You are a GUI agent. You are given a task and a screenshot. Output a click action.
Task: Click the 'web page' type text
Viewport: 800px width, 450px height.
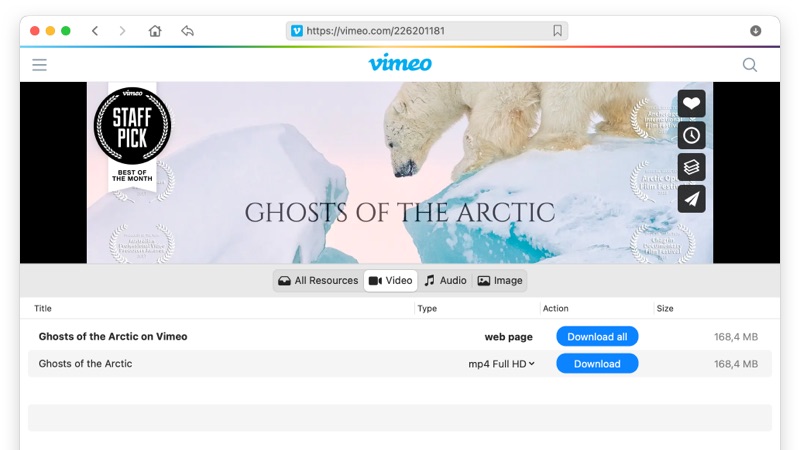[x=508, y=337]
